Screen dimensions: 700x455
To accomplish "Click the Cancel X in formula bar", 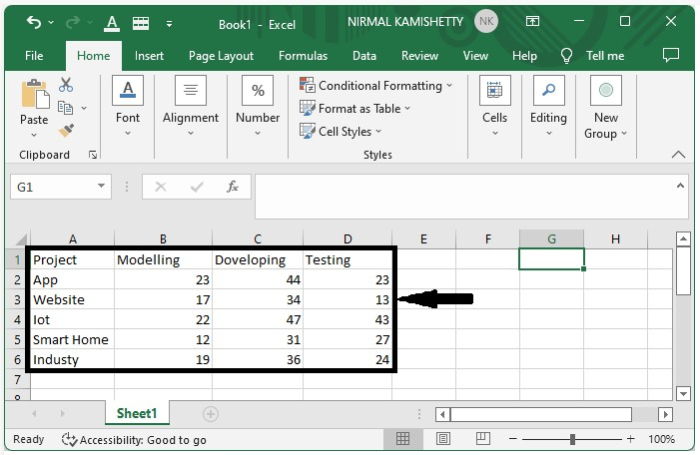I will [161, 187].
